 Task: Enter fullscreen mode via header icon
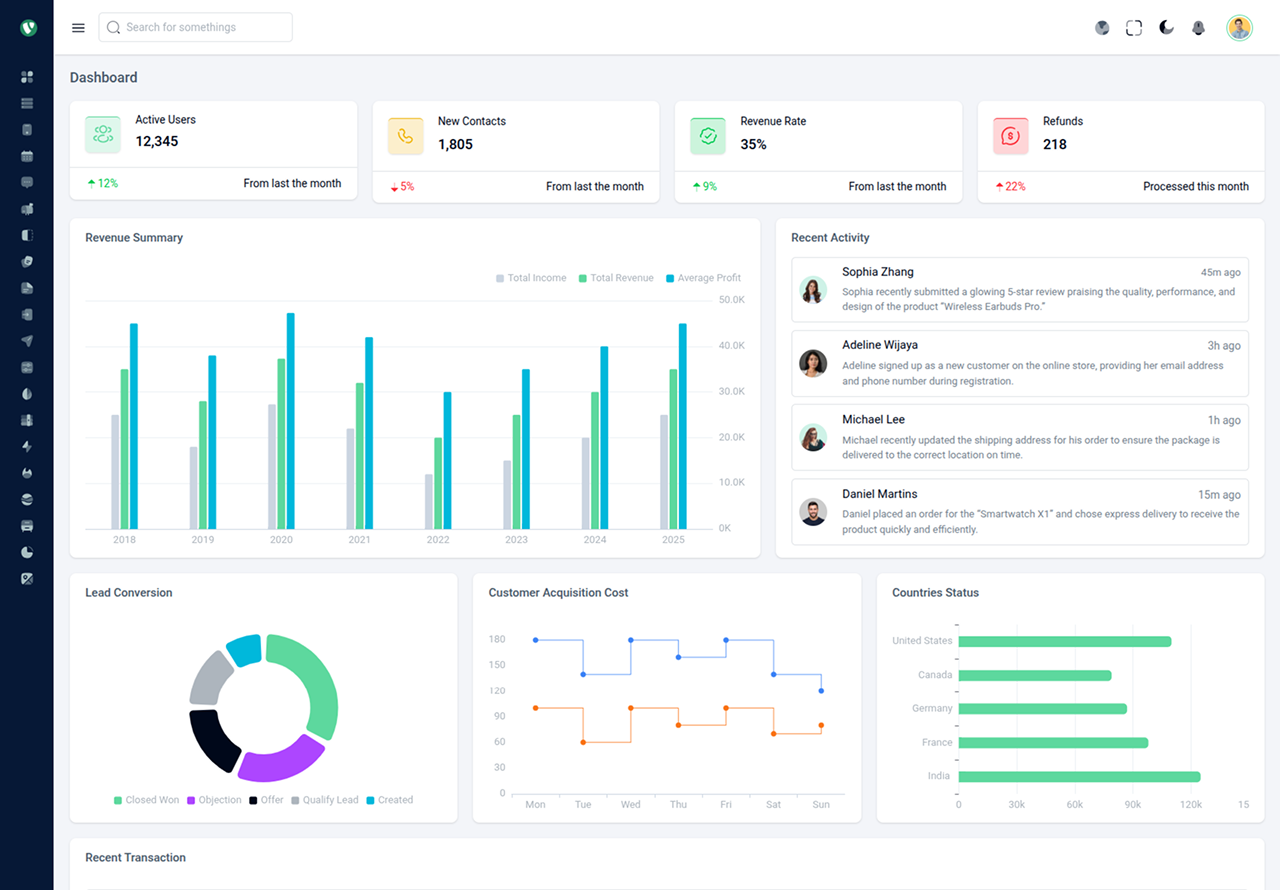[1134, 28]
